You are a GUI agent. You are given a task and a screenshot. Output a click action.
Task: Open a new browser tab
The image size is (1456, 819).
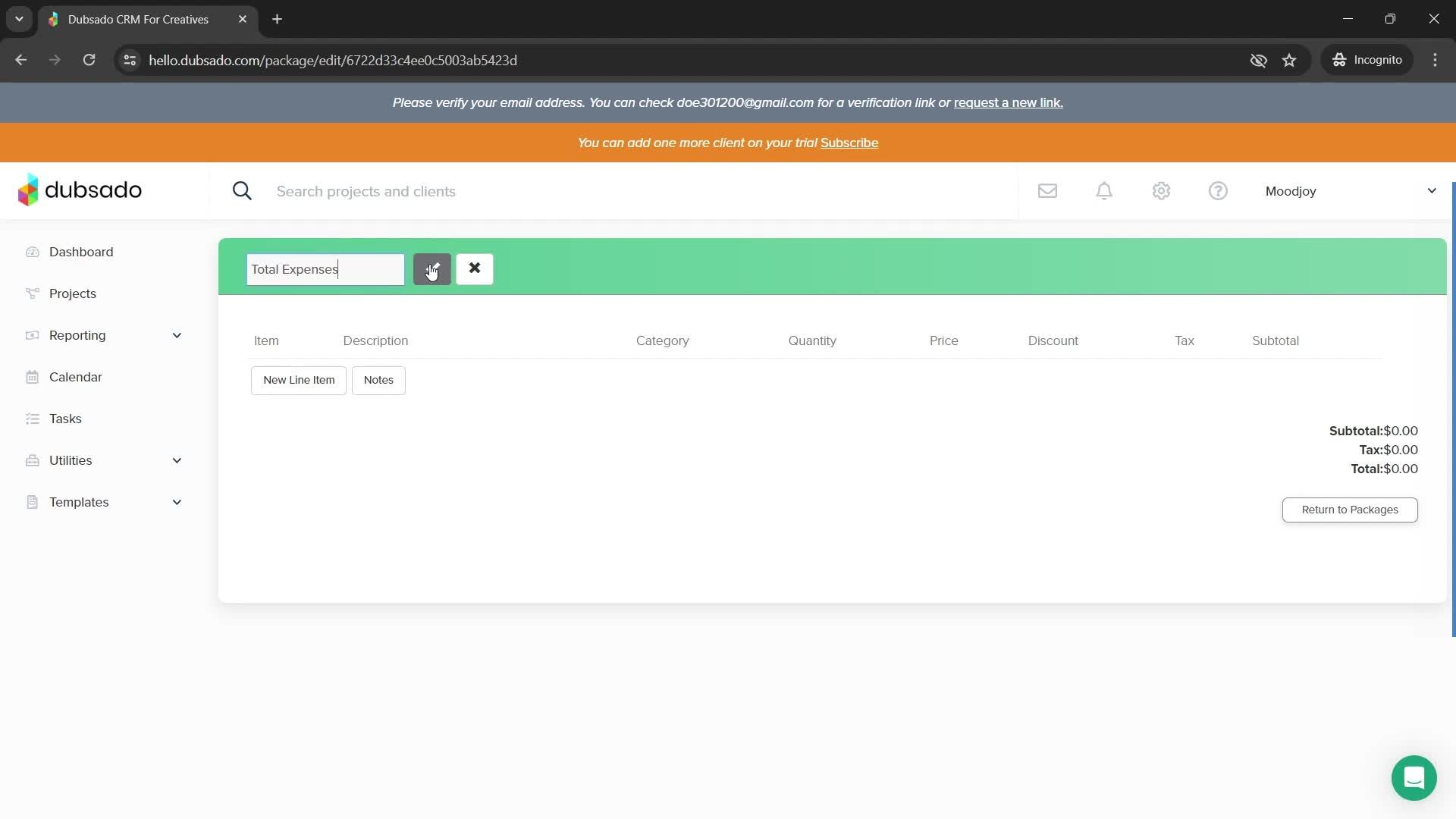point(278,19)
